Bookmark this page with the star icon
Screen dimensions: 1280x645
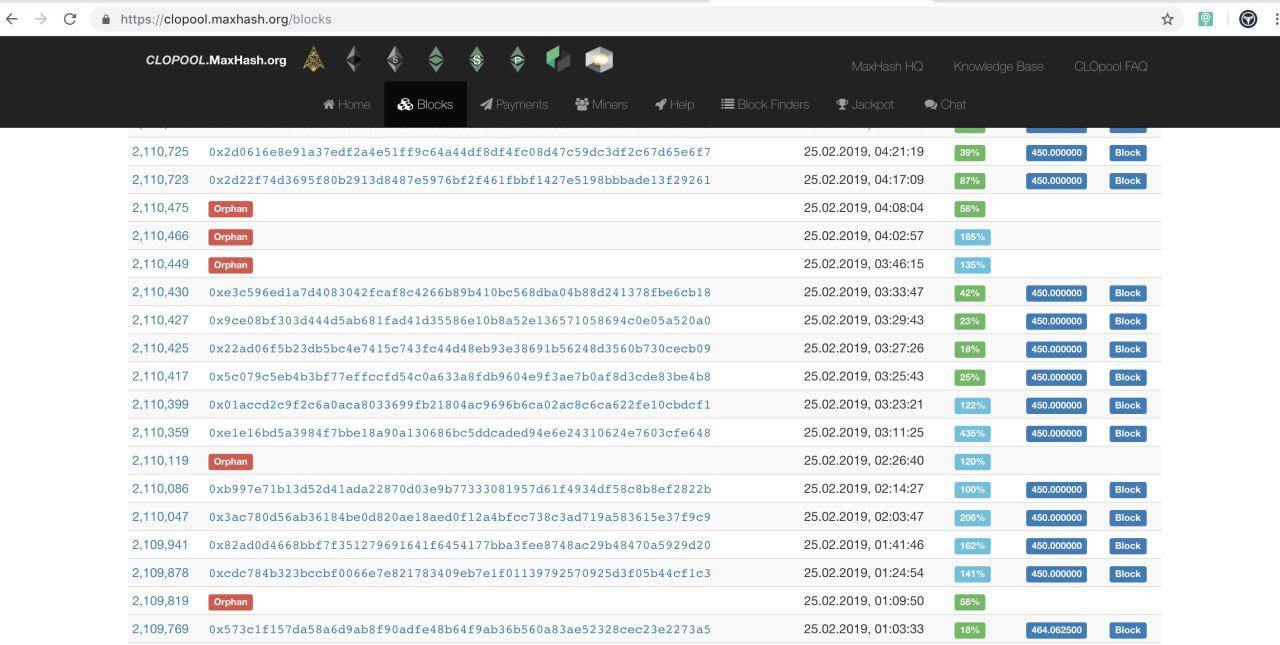coord(1167,19)
